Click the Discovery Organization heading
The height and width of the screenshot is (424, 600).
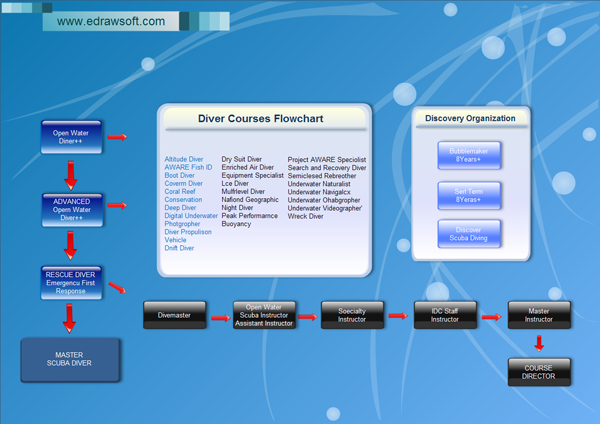click(470, 118)
